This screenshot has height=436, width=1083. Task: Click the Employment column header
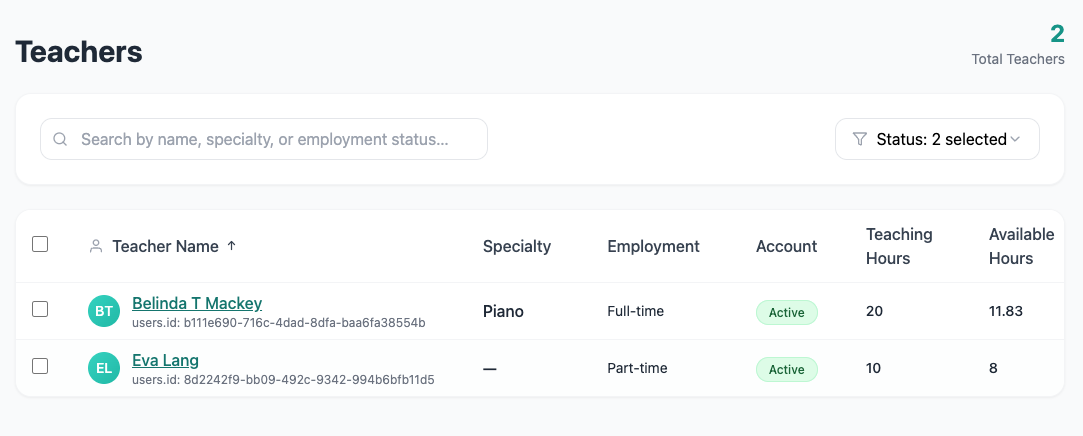point(653,246)
